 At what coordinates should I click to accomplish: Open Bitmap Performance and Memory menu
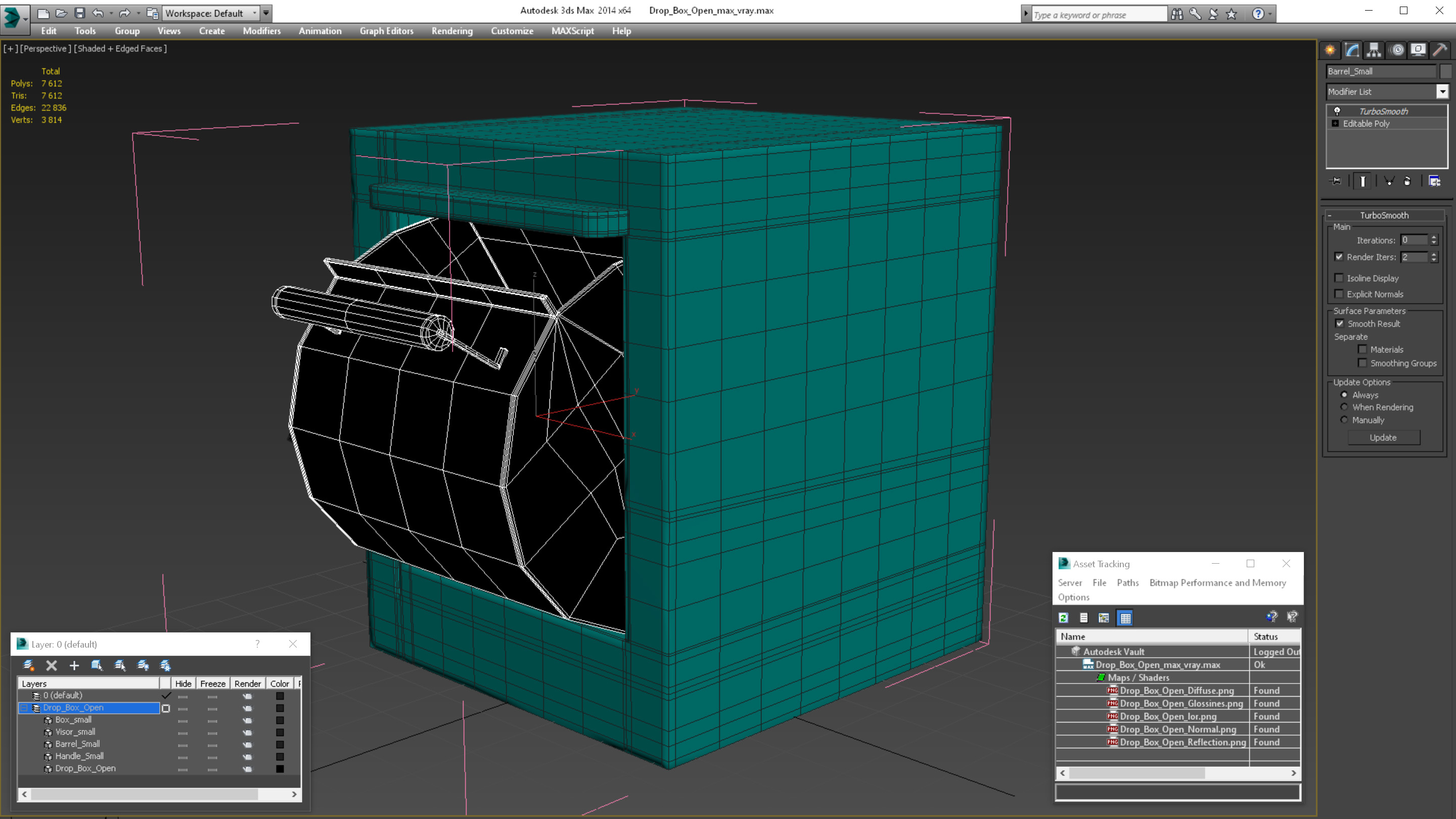point(1217,582)
